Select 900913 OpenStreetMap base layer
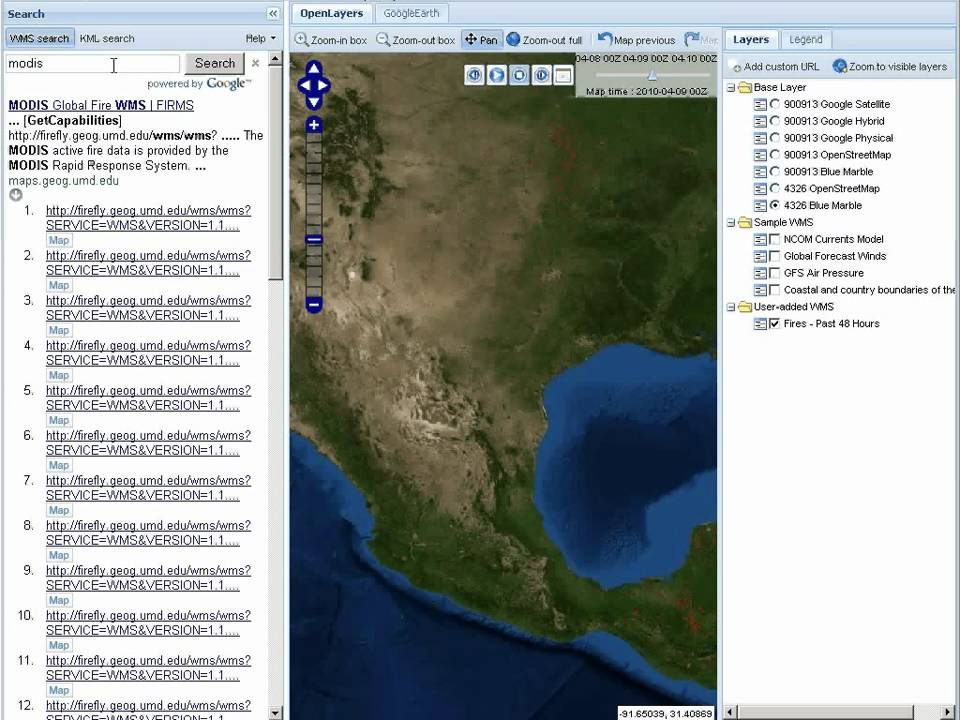 coord(774,155)
